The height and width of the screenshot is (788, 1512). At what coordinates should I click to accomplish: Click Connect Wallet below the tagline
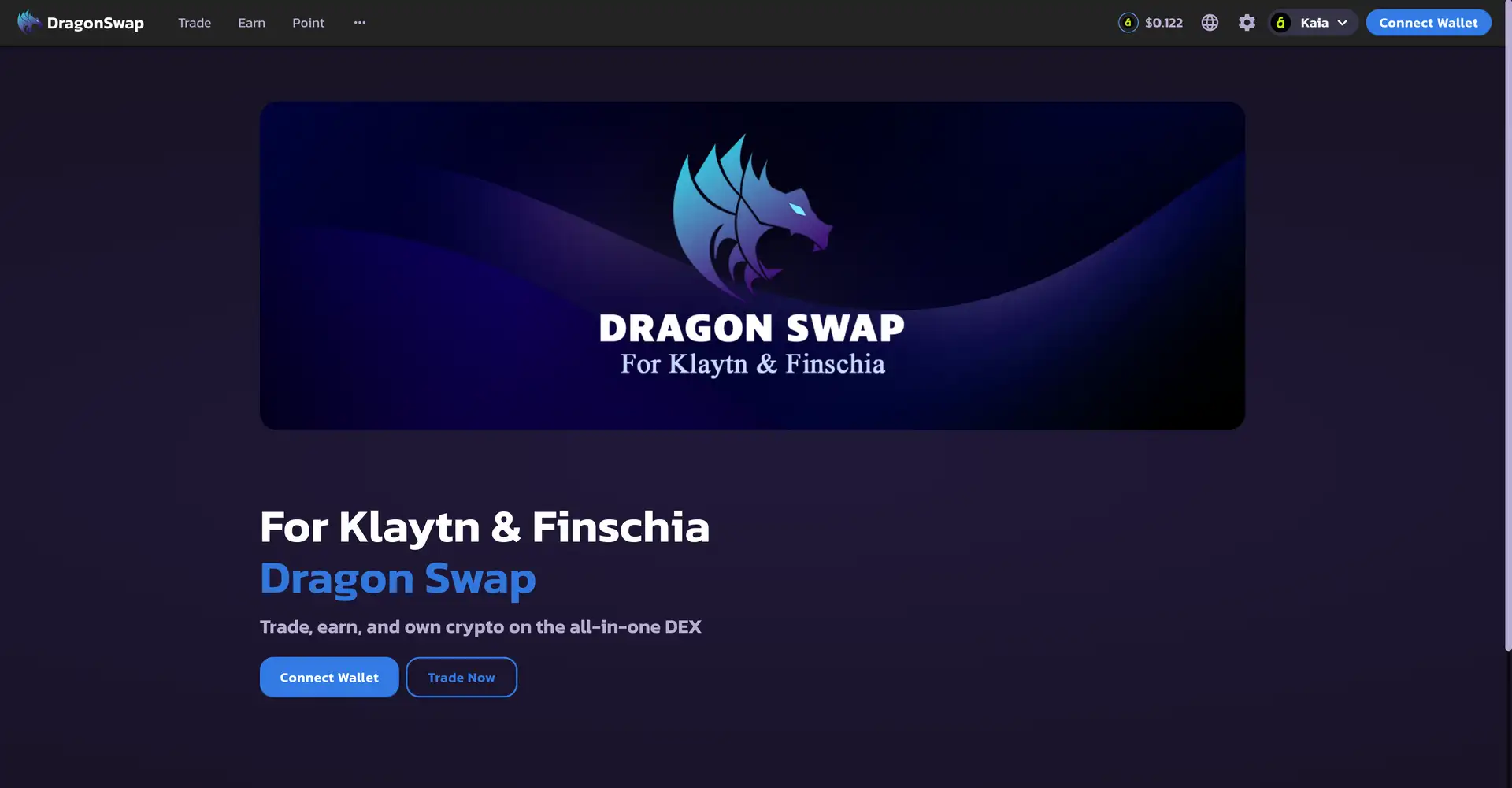329,677
